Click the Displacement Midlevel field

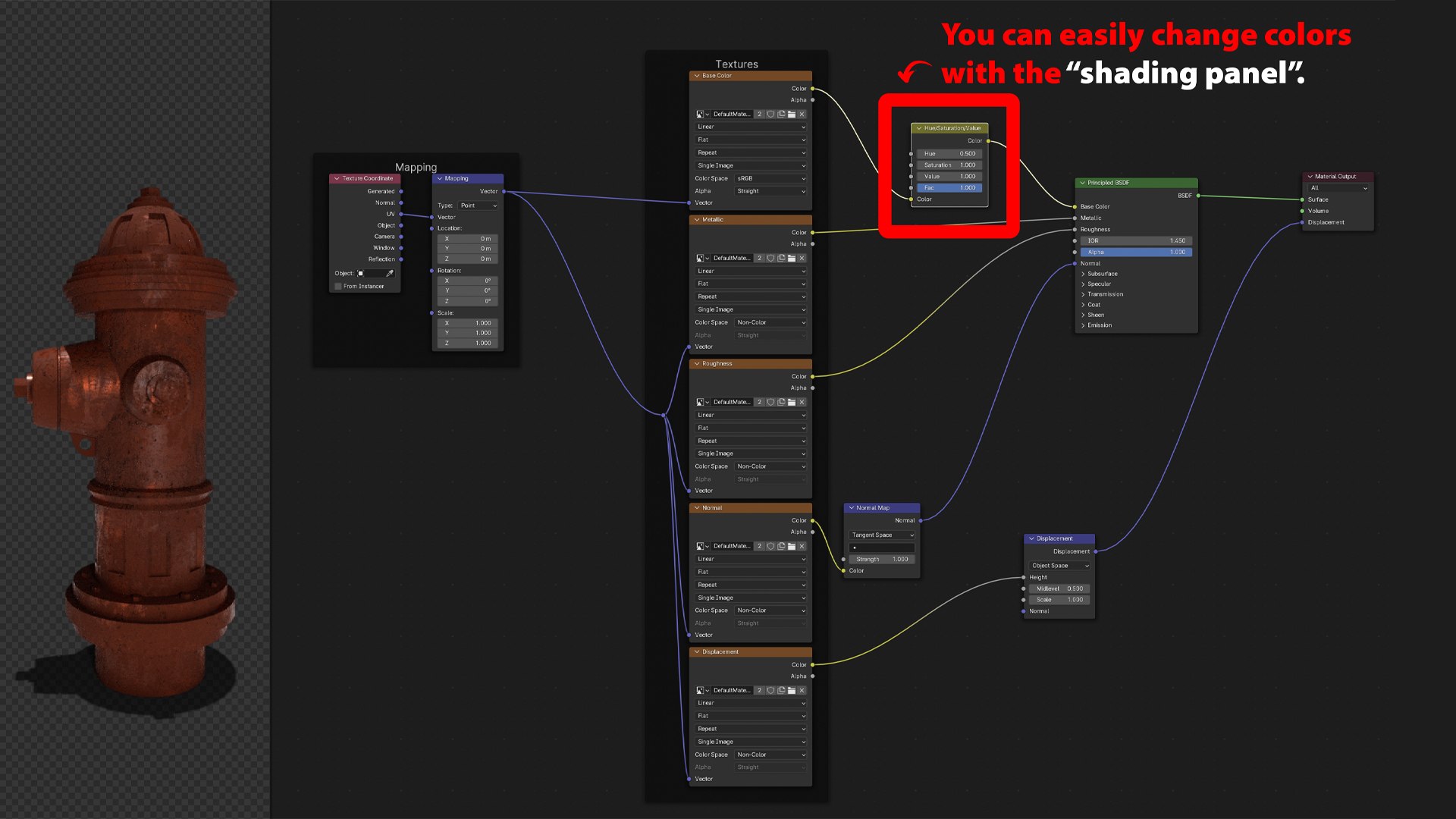(1059, 589)
